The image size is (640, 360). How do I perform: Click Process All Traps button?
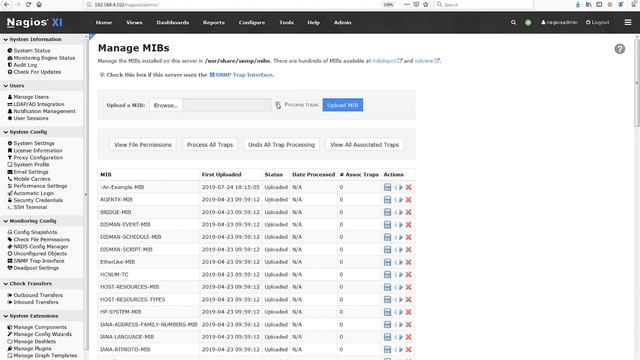click(x=210, y=145)
